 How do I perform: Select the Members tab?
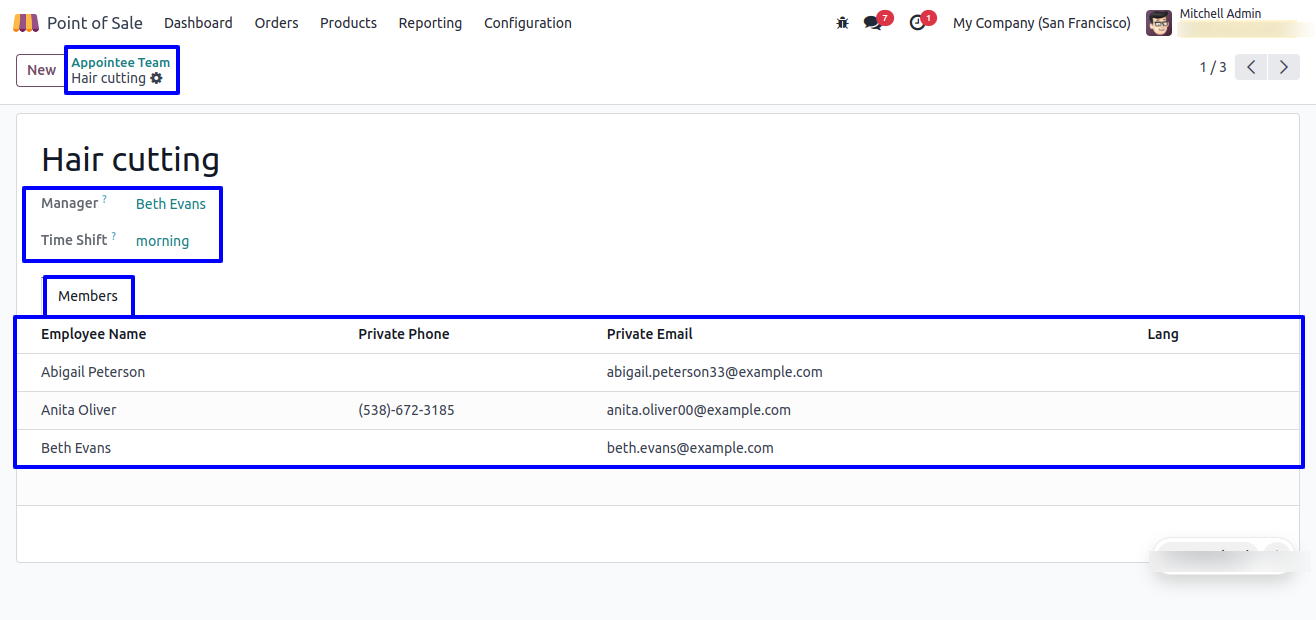pos(88,296)
